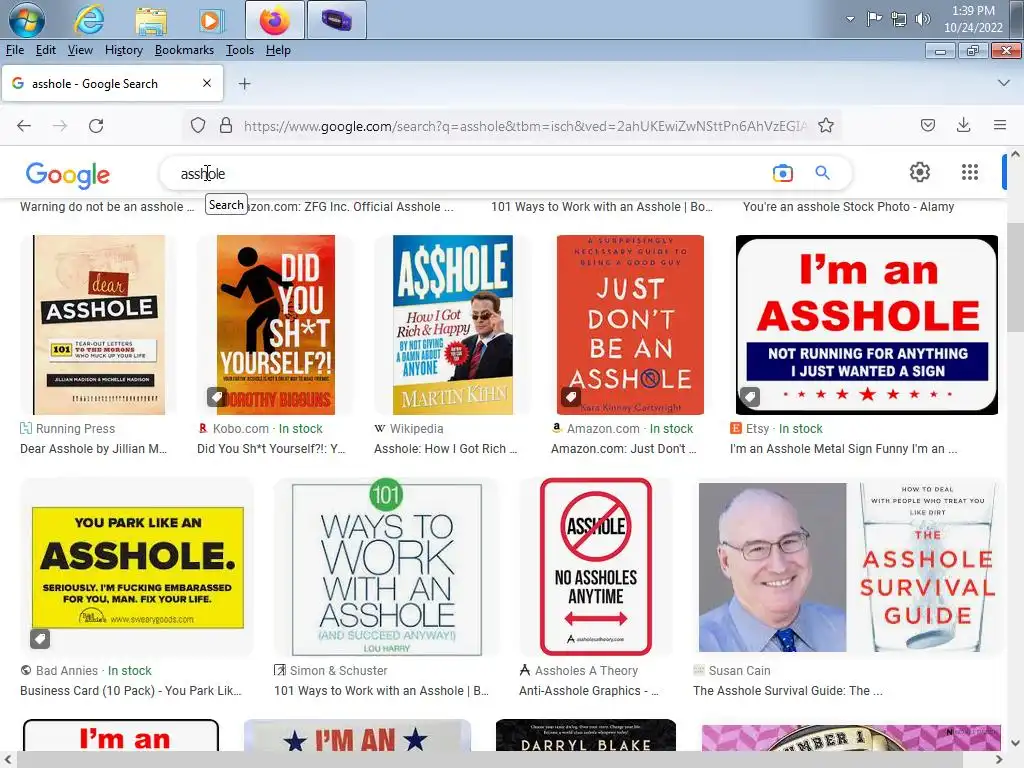Open the Running Press source link
Image resolution: width=1024 pixels, height=768 pixels.
[x=68, y=428]
